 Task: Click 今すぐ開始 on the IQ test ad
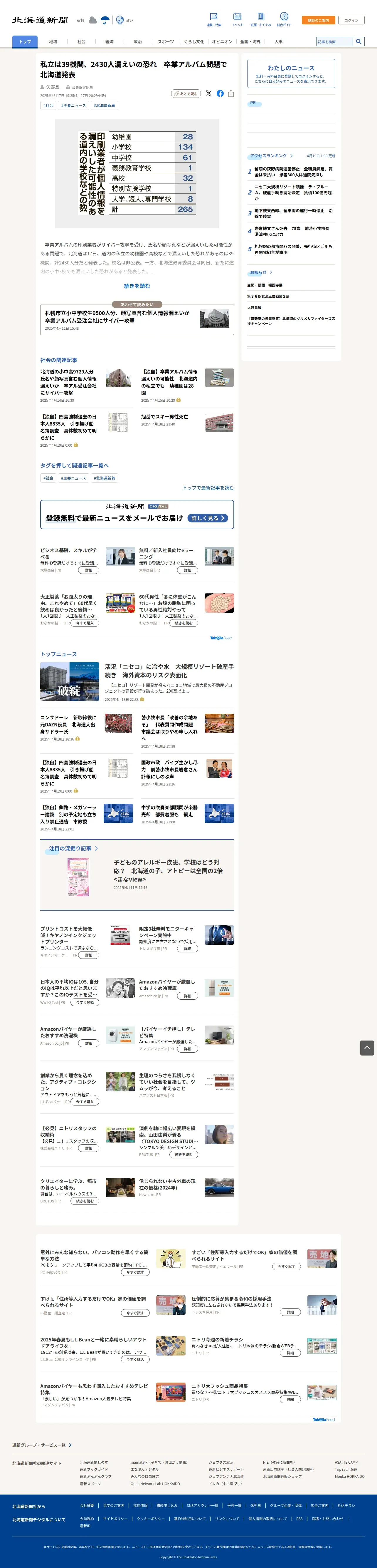click(x=85, y=1002)
